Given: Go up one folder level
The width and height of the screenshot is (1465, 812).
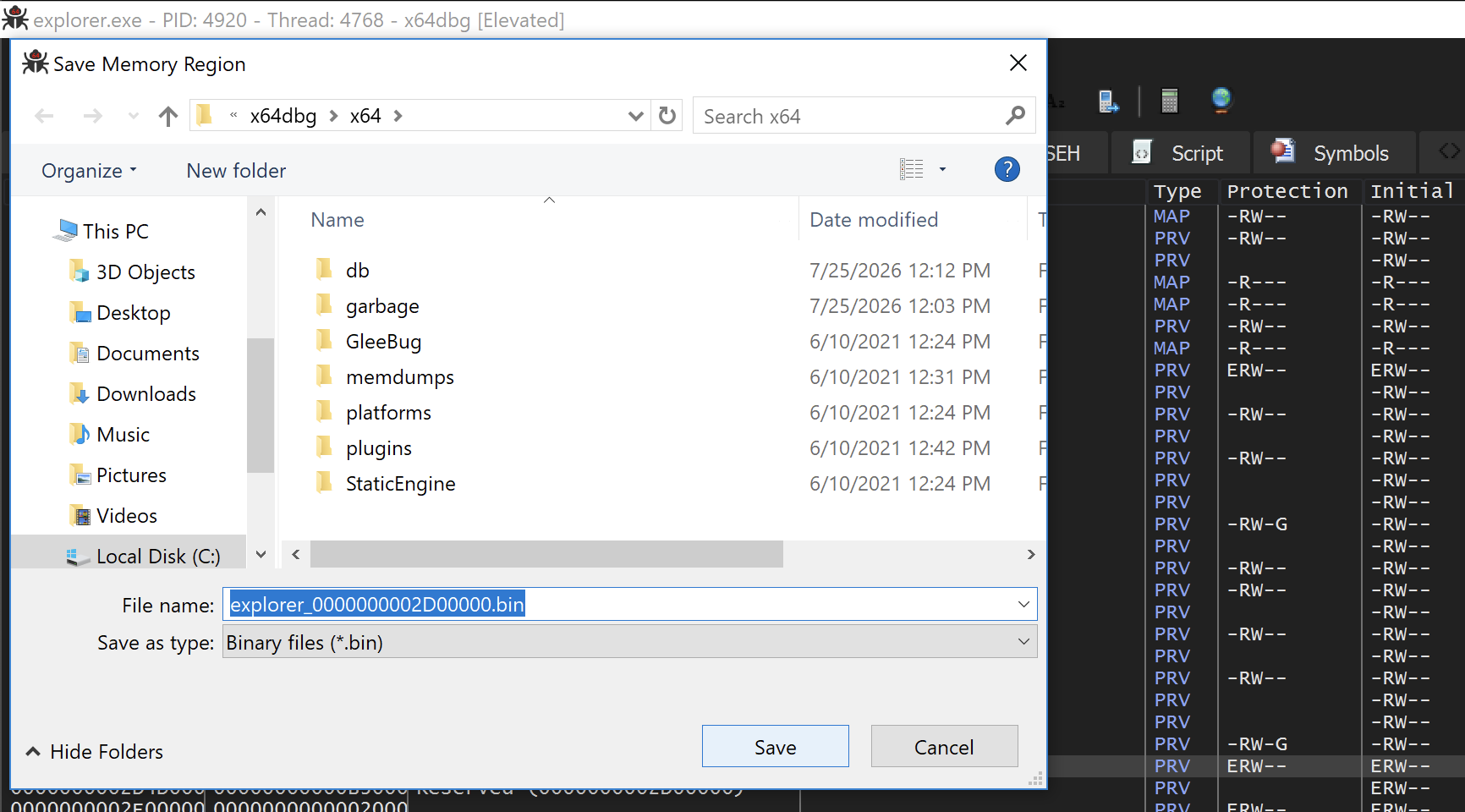Looking at the screenshot, I should tap(168, 116).
